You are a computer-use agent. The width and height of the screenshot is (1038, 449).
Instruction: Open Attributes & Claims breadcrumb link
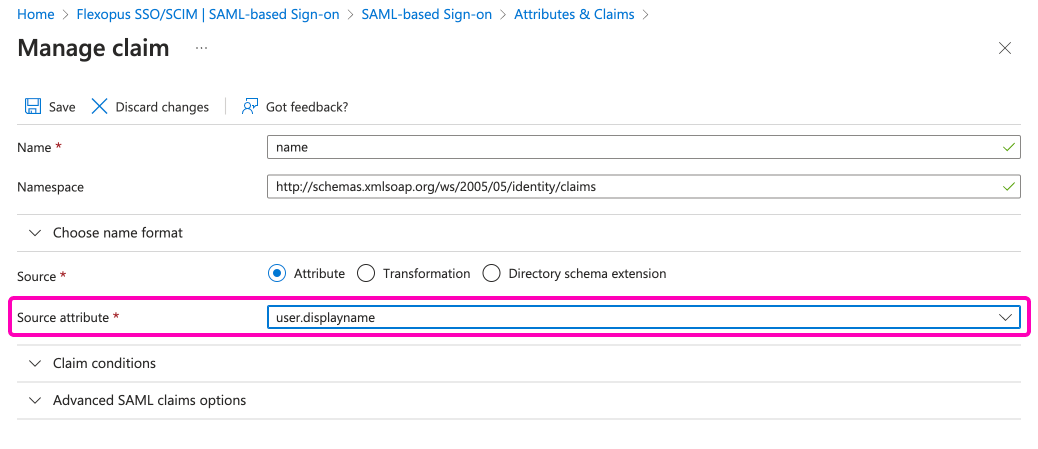[x=574, y=14]
